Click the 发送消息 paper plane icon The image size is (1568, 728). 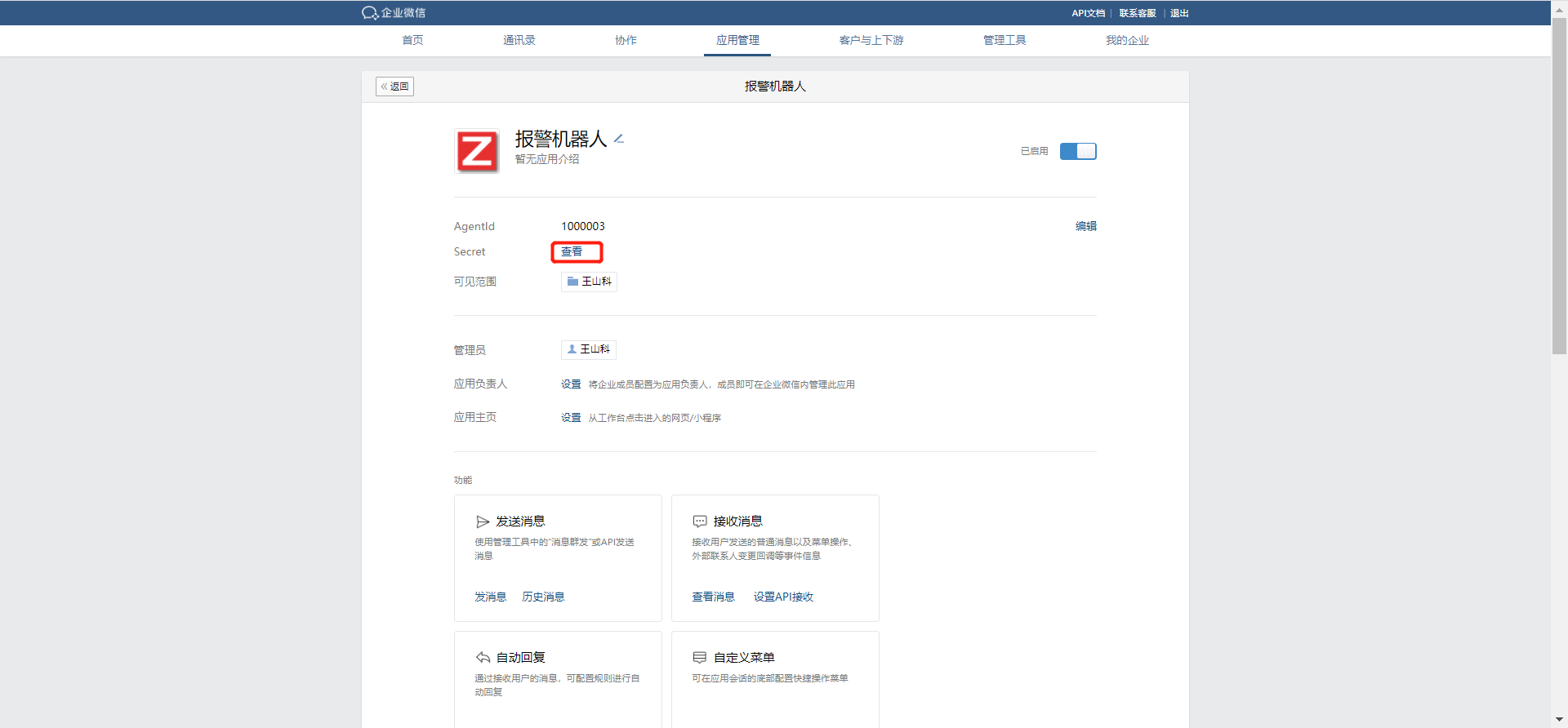483,522
